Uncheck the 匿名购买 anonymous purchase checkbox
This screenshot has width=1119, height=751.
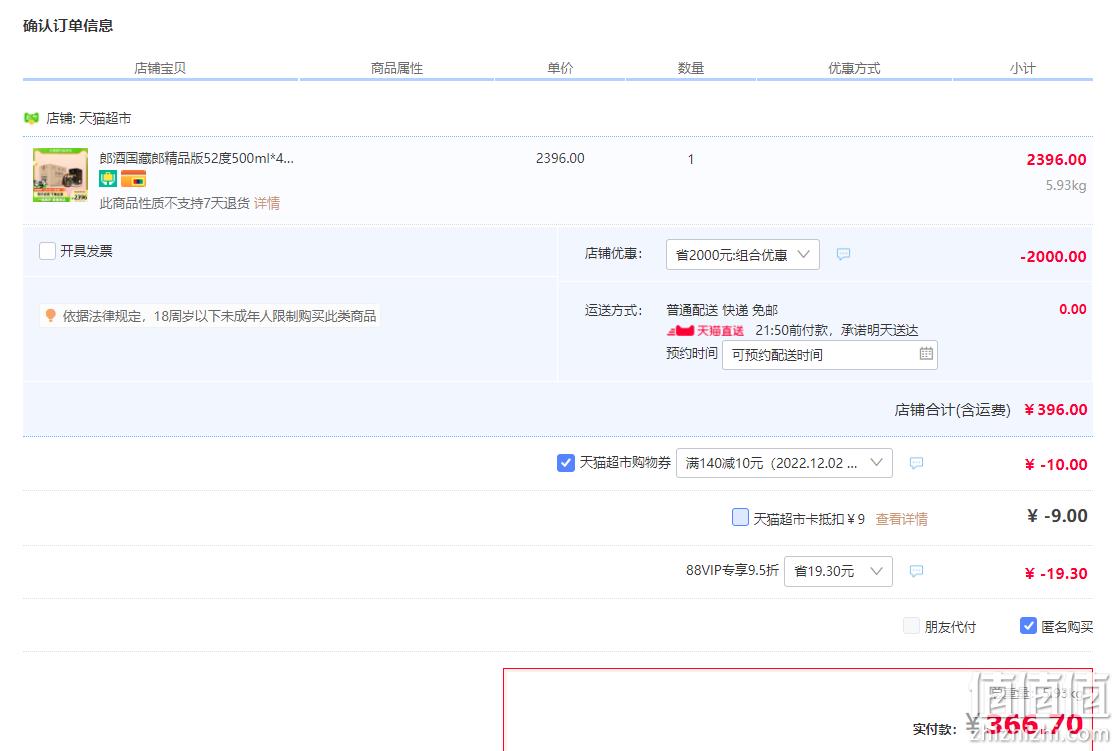1028,625
